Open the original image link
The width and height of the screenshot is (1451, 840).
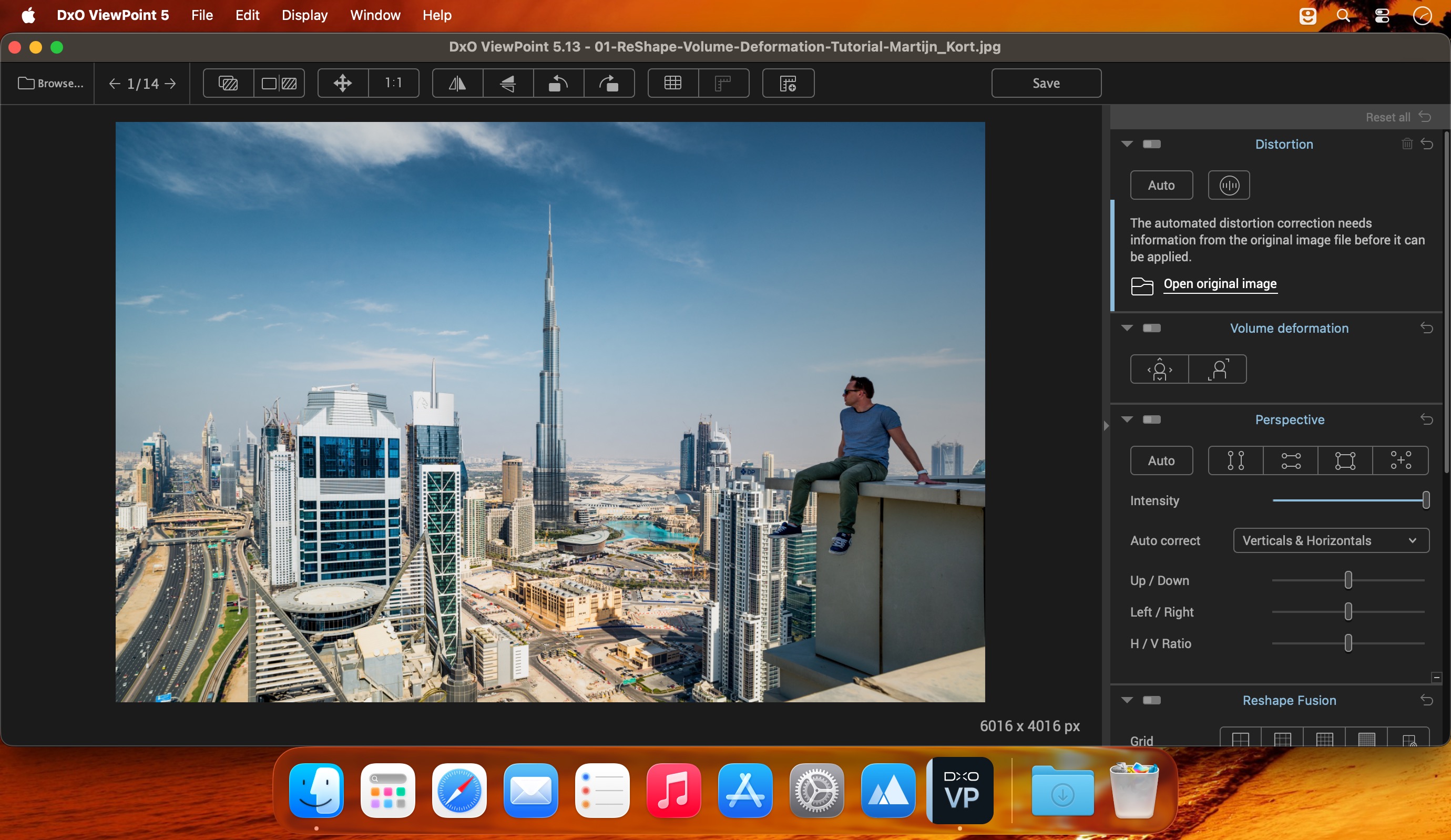coord(1220,284)
